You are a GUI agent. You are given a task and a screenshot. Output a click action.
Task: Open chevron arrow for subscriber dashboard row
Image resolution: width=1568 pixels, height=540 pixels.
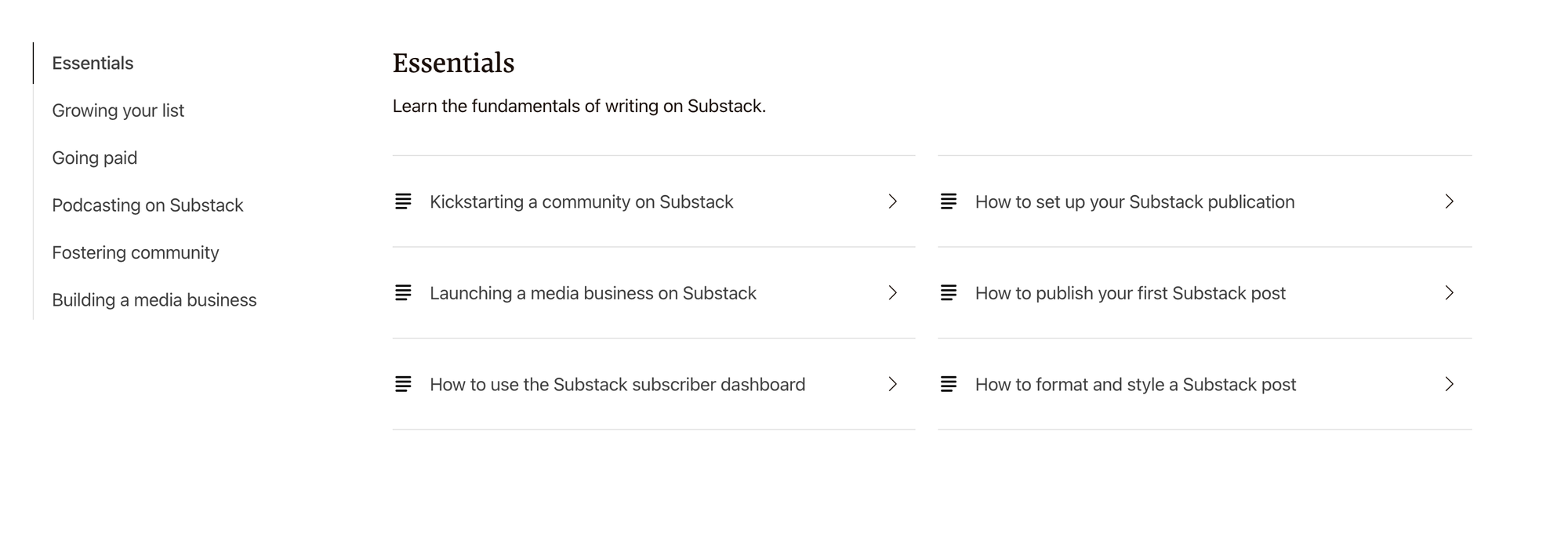pyautogui.click(x=892, y=384)
